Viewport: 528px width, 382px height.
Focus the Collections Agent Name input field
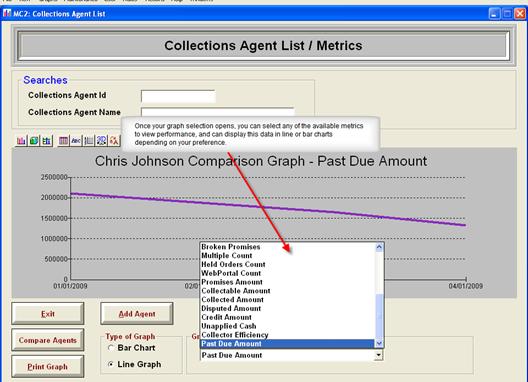point(218,112)
